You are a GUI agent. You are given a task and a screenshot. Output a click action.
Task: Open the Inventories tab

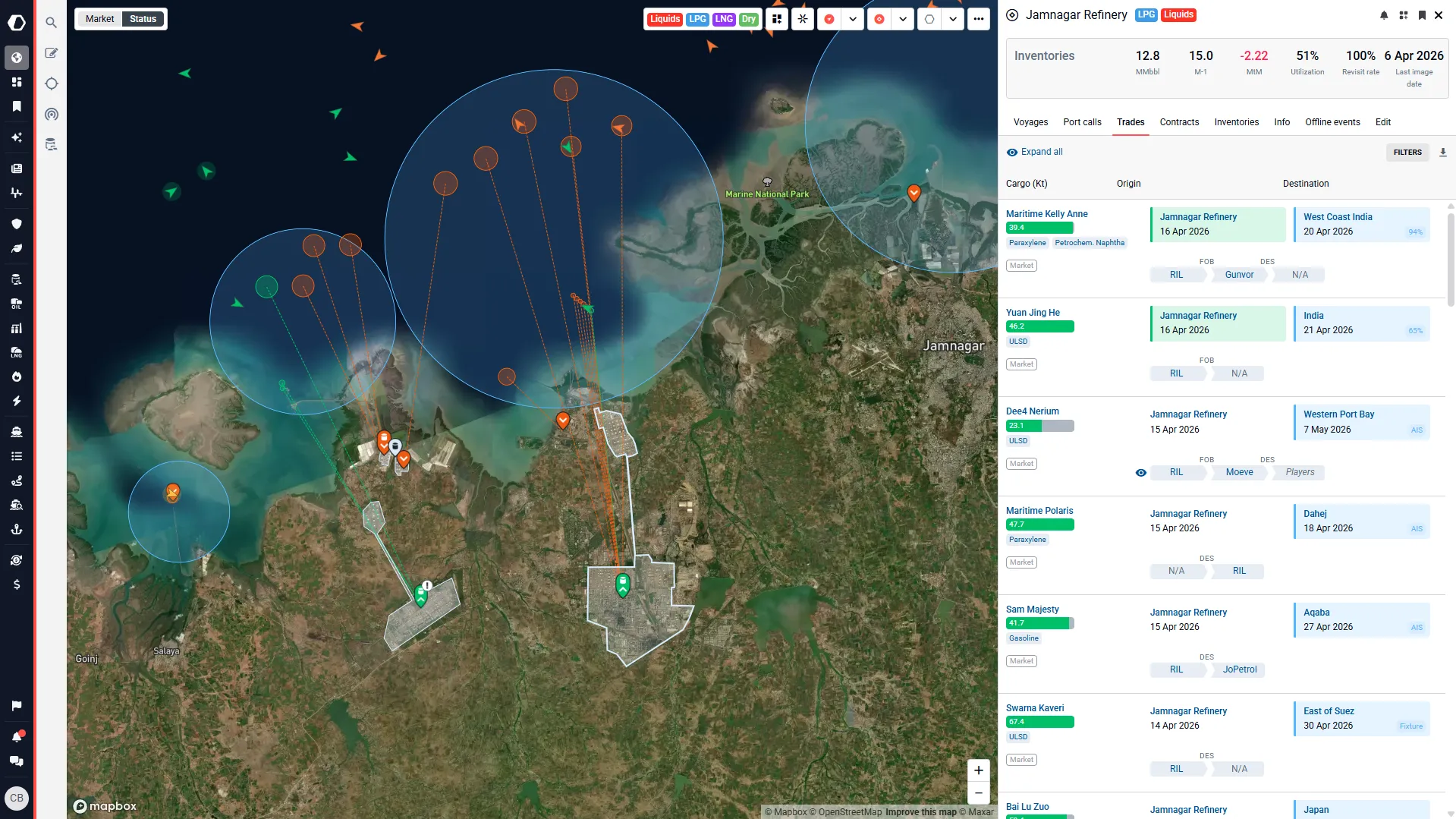point(1236,122)
